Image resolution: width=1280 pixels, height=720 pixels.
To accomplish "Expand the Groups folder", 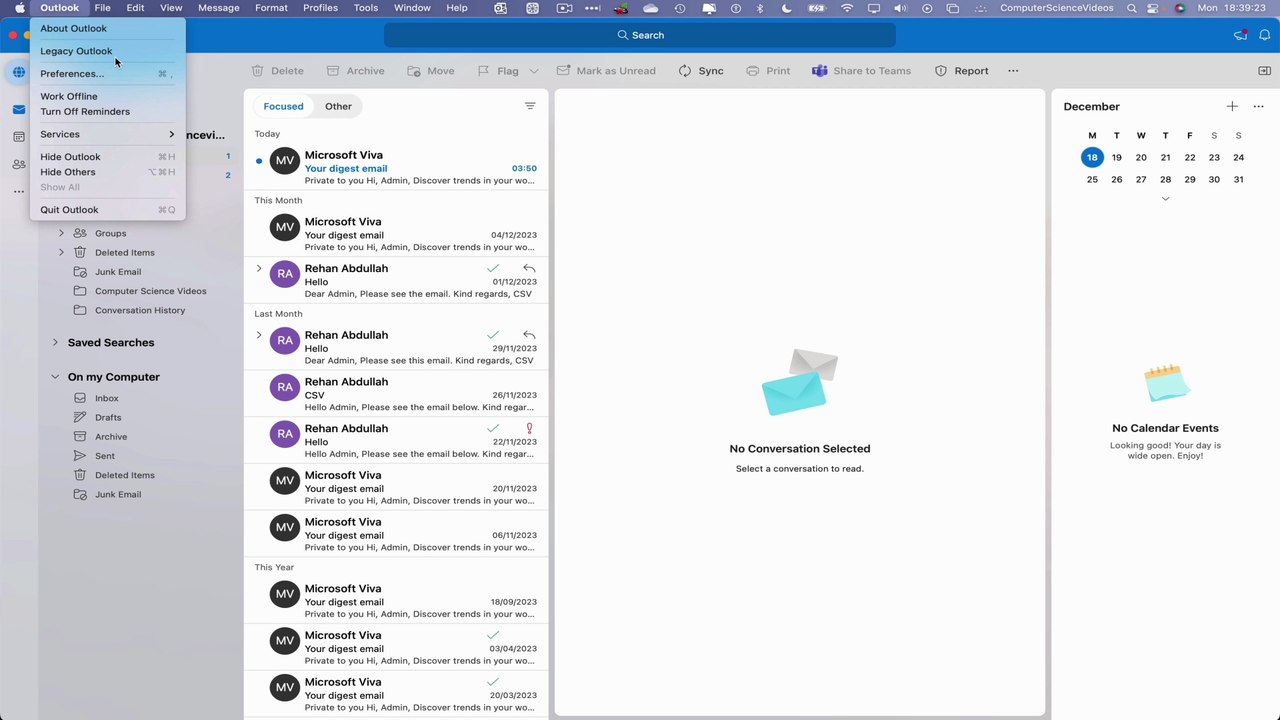I will coord(61,233).
